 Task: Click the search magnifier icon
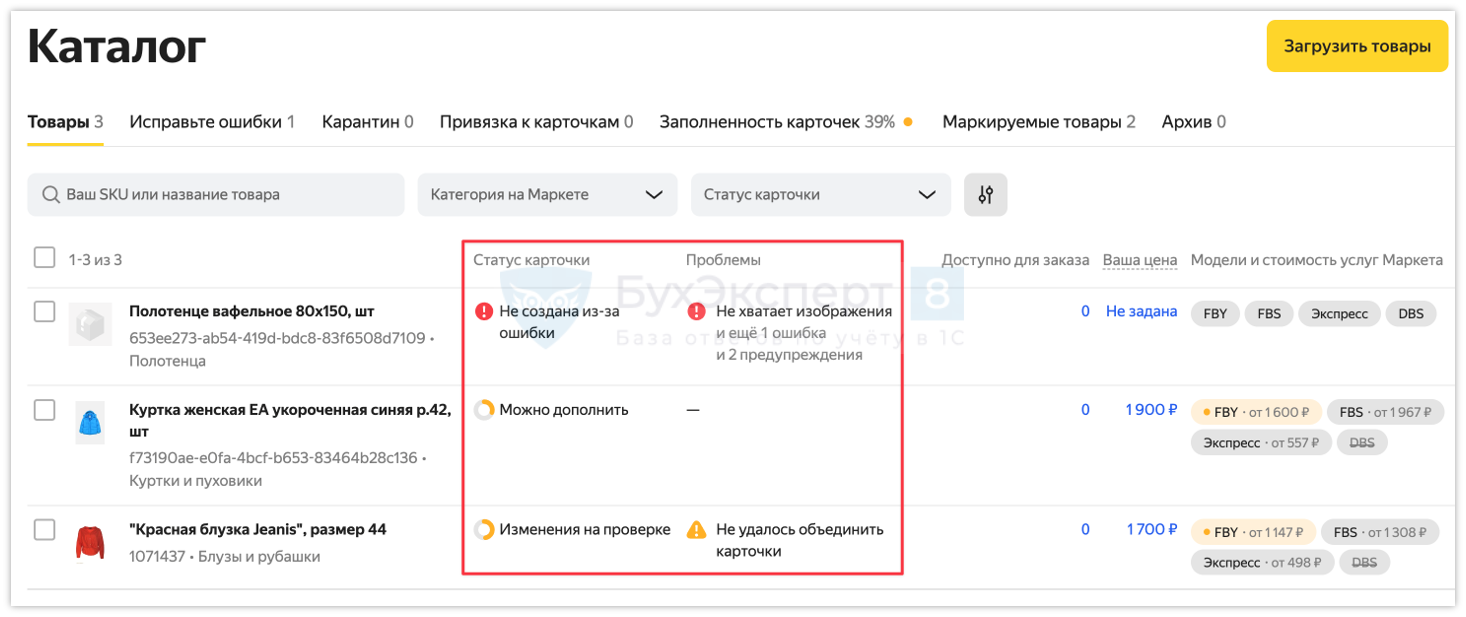tap(51, 195)
